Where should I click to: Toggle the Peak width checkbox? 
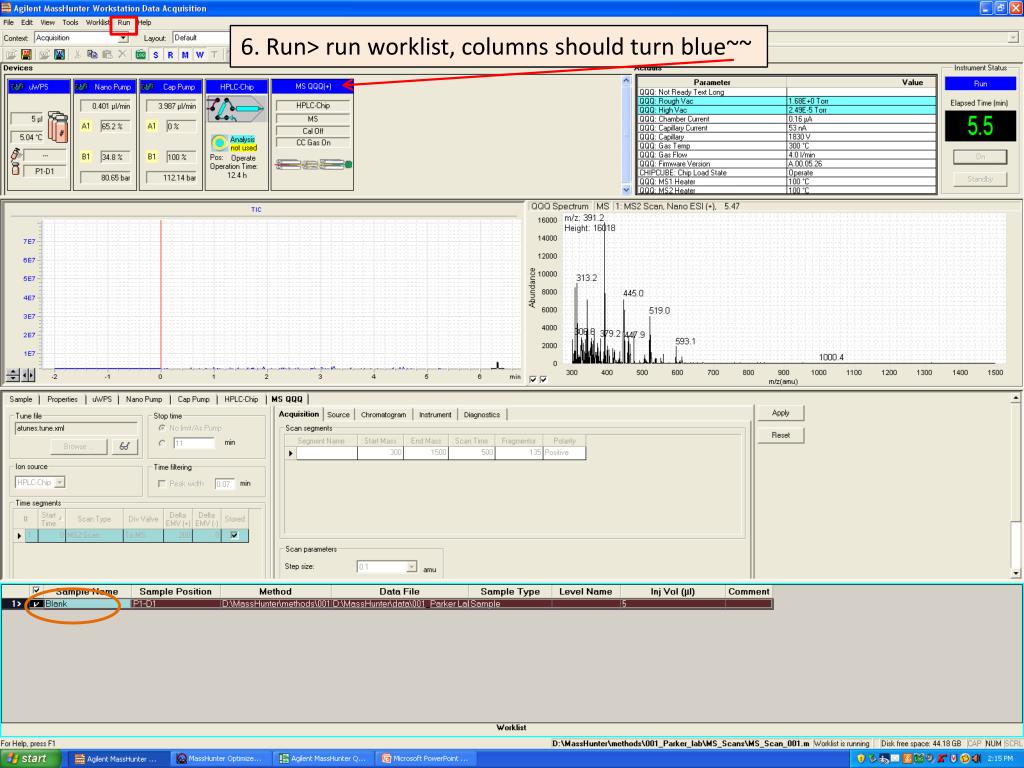(161, 483)
